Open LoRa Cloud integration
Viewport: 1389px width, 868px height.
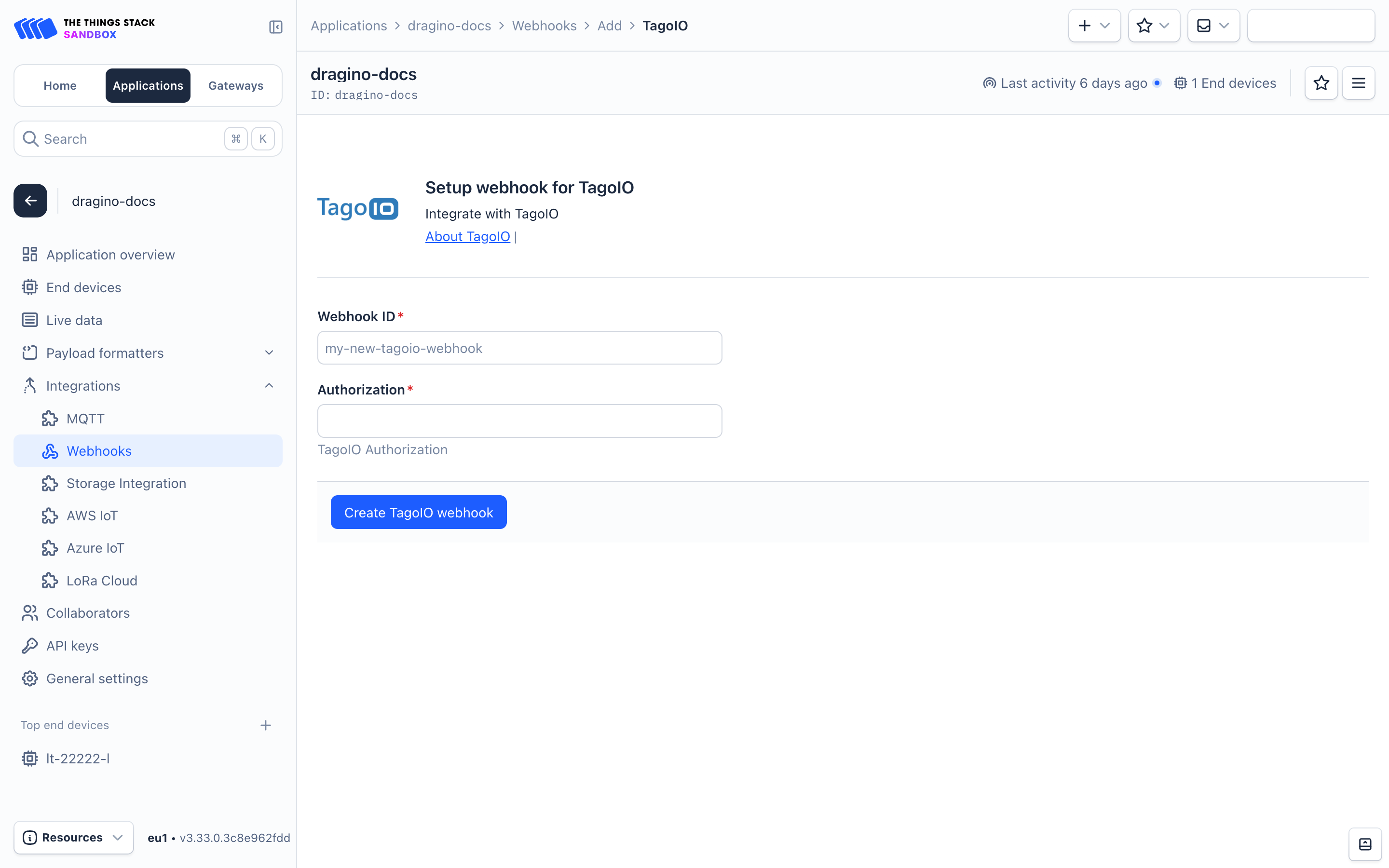[x=148, y=581]
